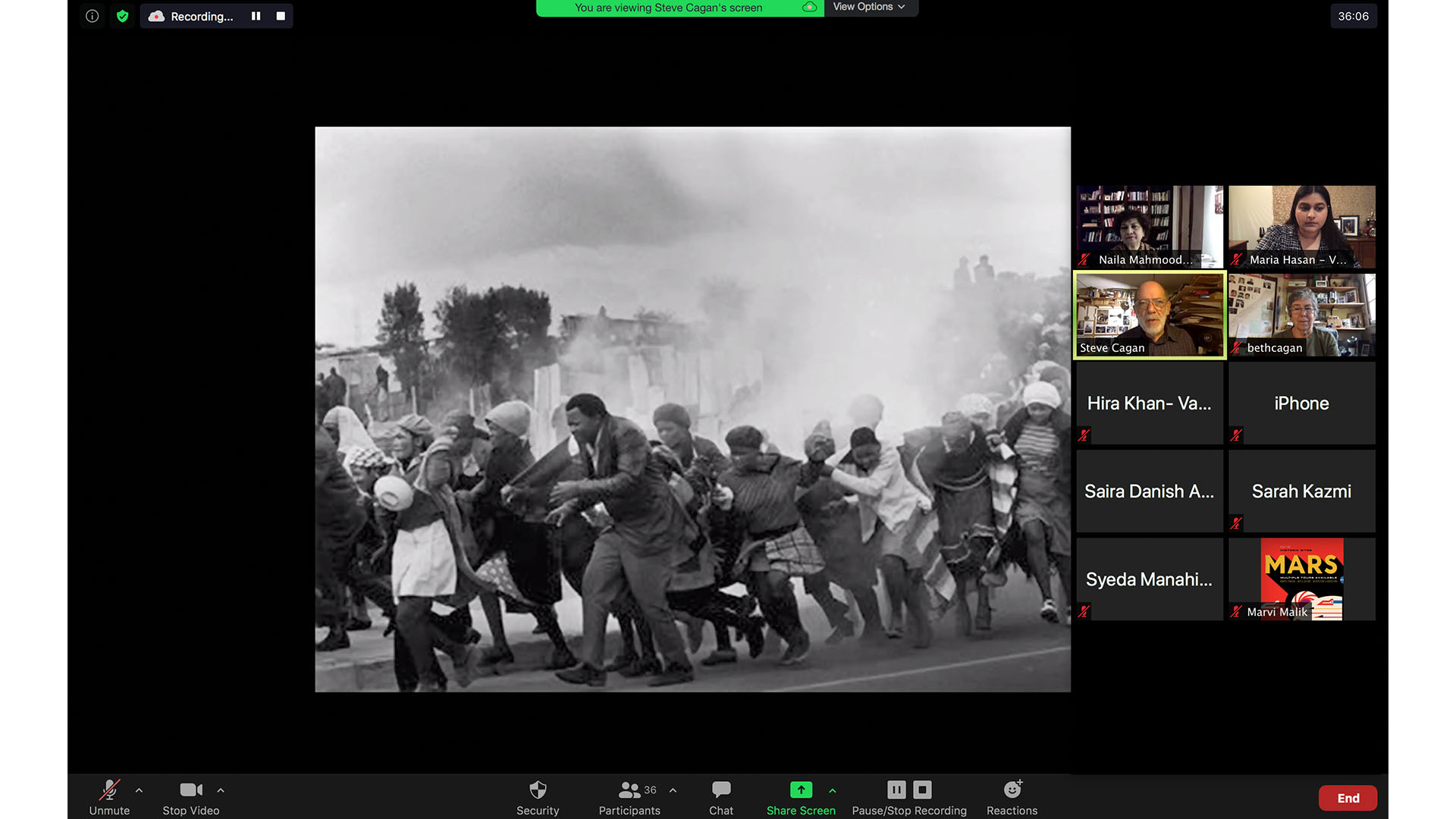Select Naila Mahmood's video tile
The image size is (1456, 819).
point(1150,227)
